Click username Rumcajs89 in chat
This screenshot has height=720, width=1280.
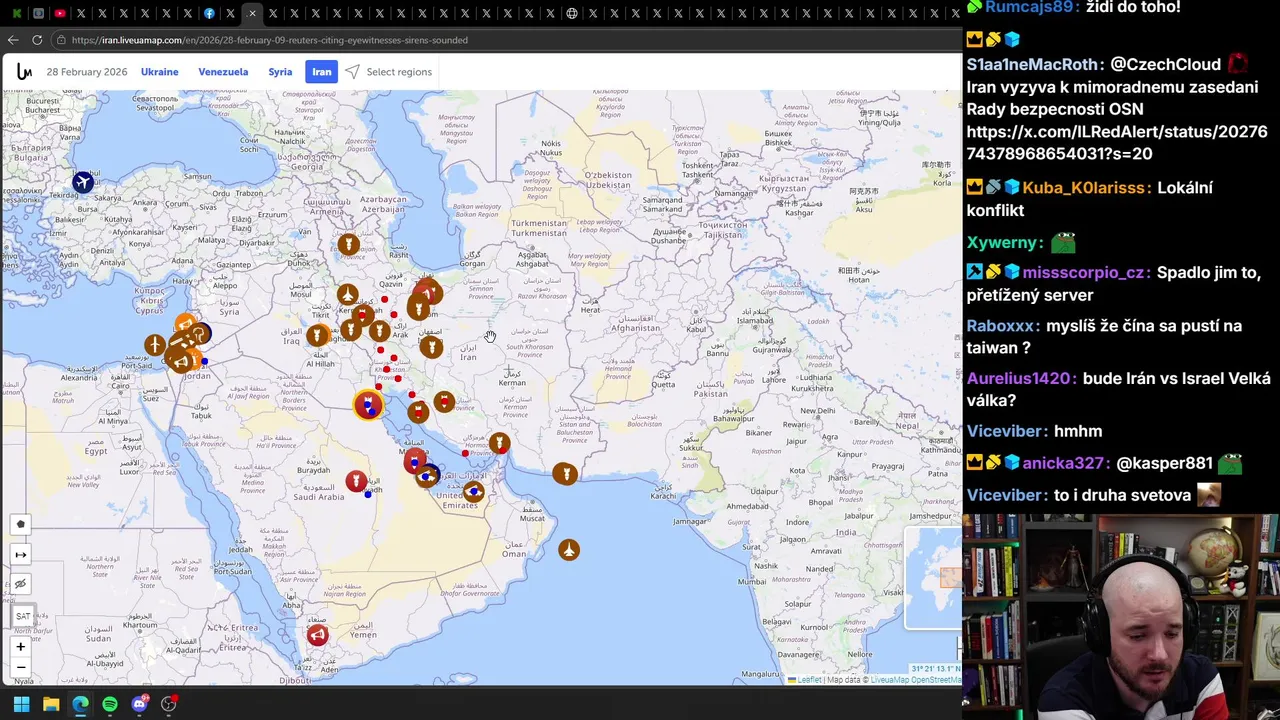pos(1031,7)
